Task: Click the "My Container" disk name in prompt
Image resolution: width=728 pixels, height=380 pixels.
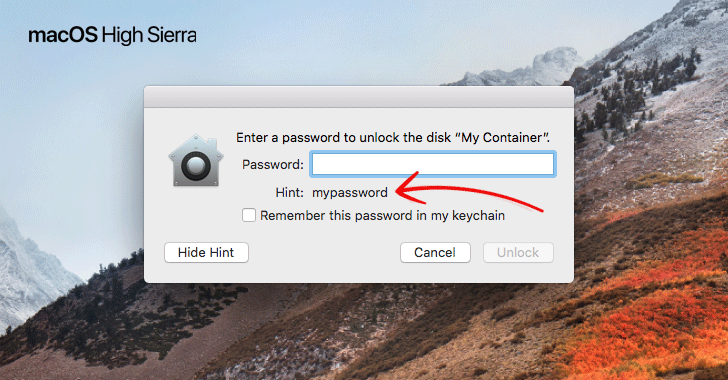Action: pos(501,138)
